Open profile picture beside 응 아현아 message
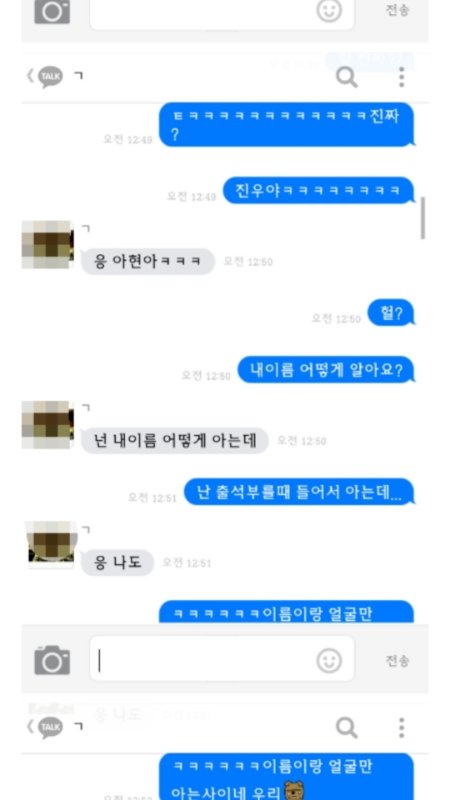Viewport: 450px width, 800px height. pos(47,244)
